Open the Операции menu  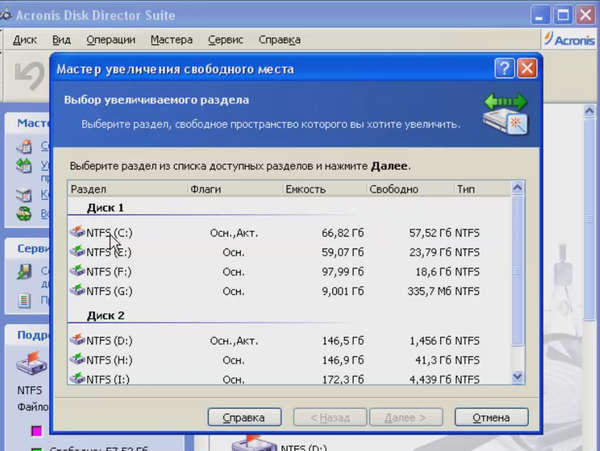[111, 40]
